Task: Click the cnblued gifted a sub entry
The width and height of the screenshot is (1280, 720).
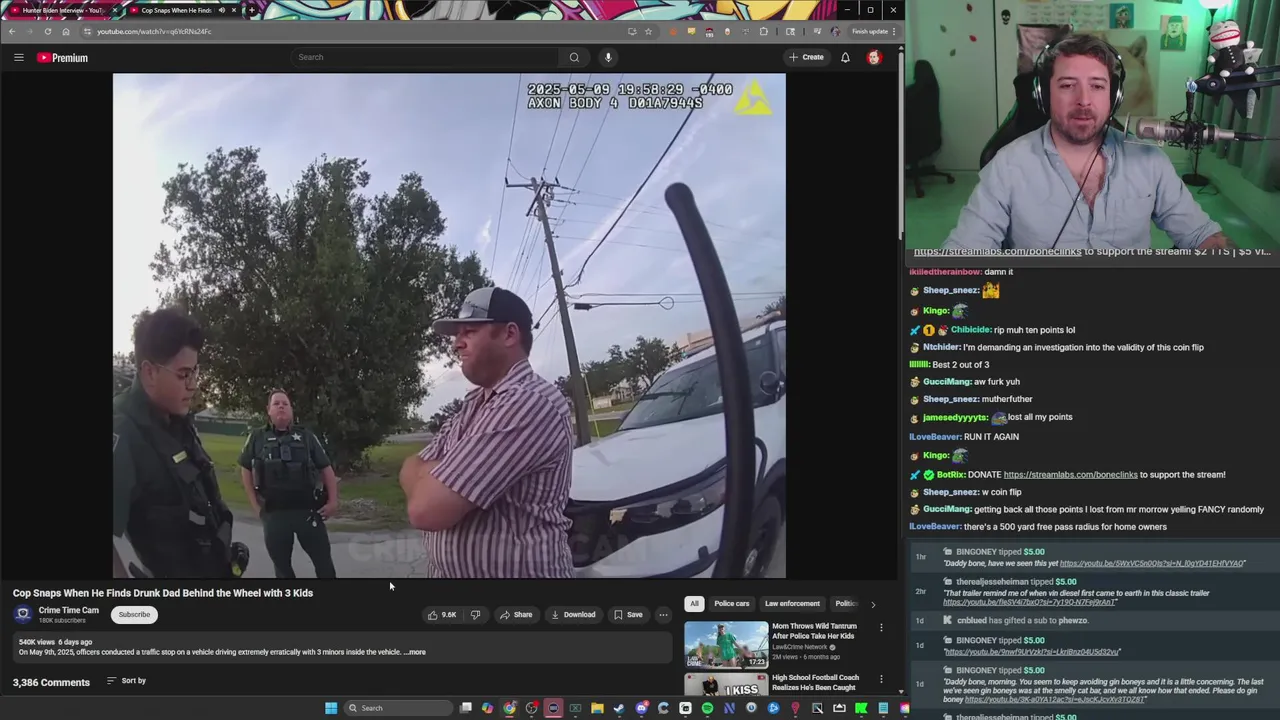Action: 1022,620
